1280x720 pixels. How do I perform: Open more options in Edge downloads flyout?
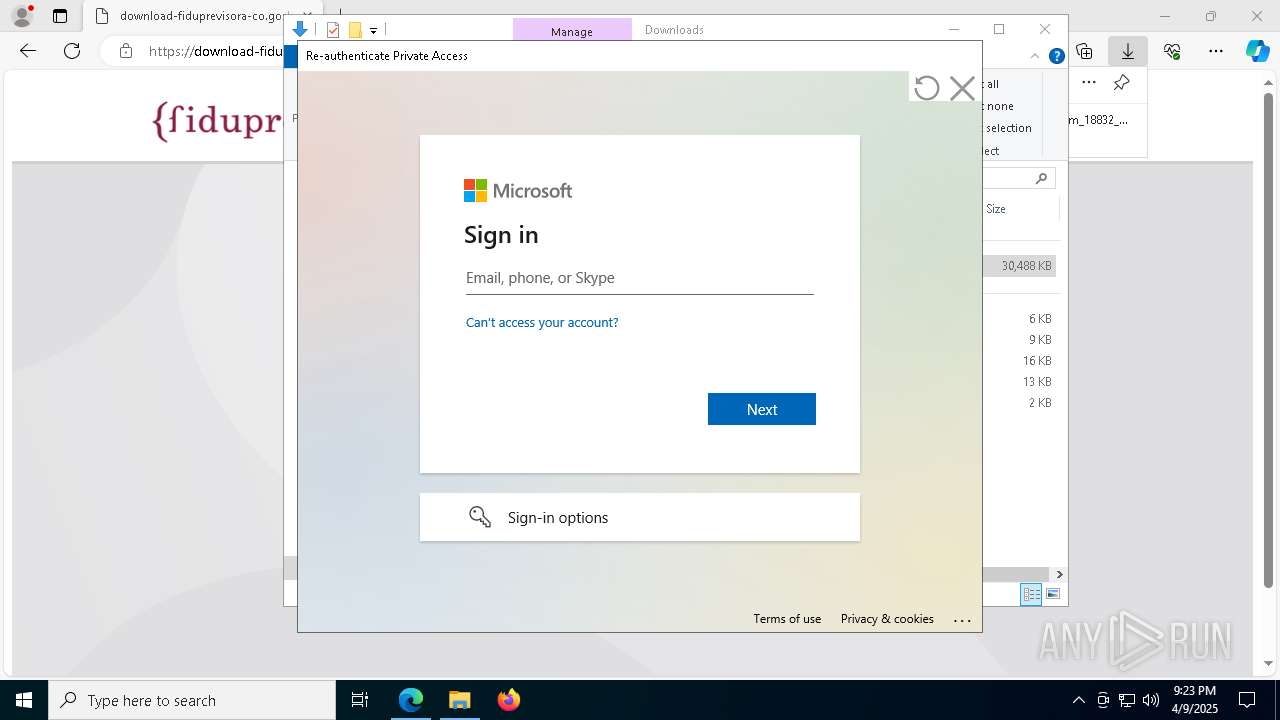click(x=1089, y=83)
